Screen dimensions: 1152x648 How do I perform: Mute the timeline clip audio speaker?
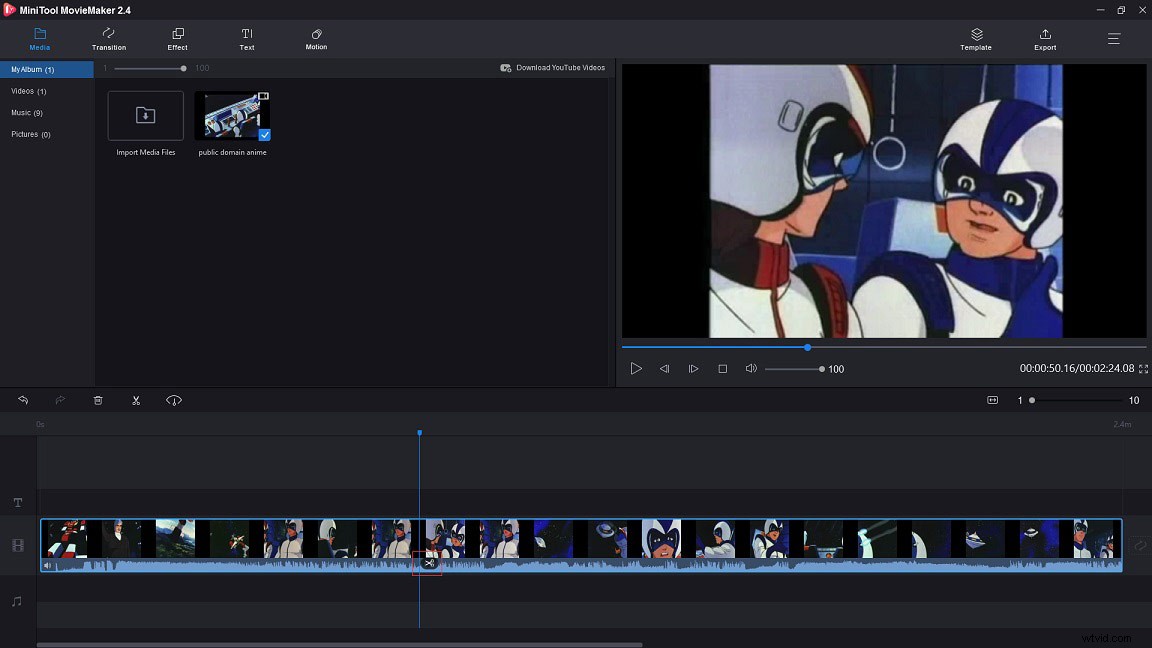[x=47, y=565]
